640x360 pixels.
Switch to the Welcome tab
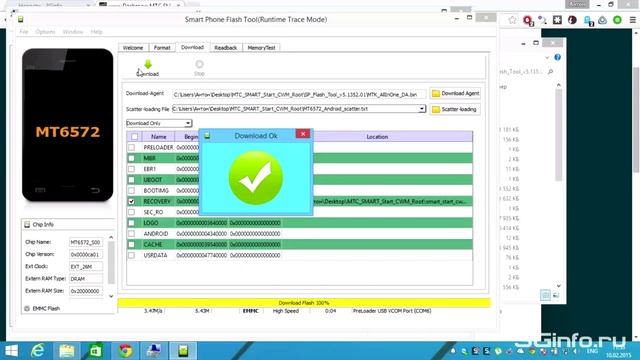(133, 48)
